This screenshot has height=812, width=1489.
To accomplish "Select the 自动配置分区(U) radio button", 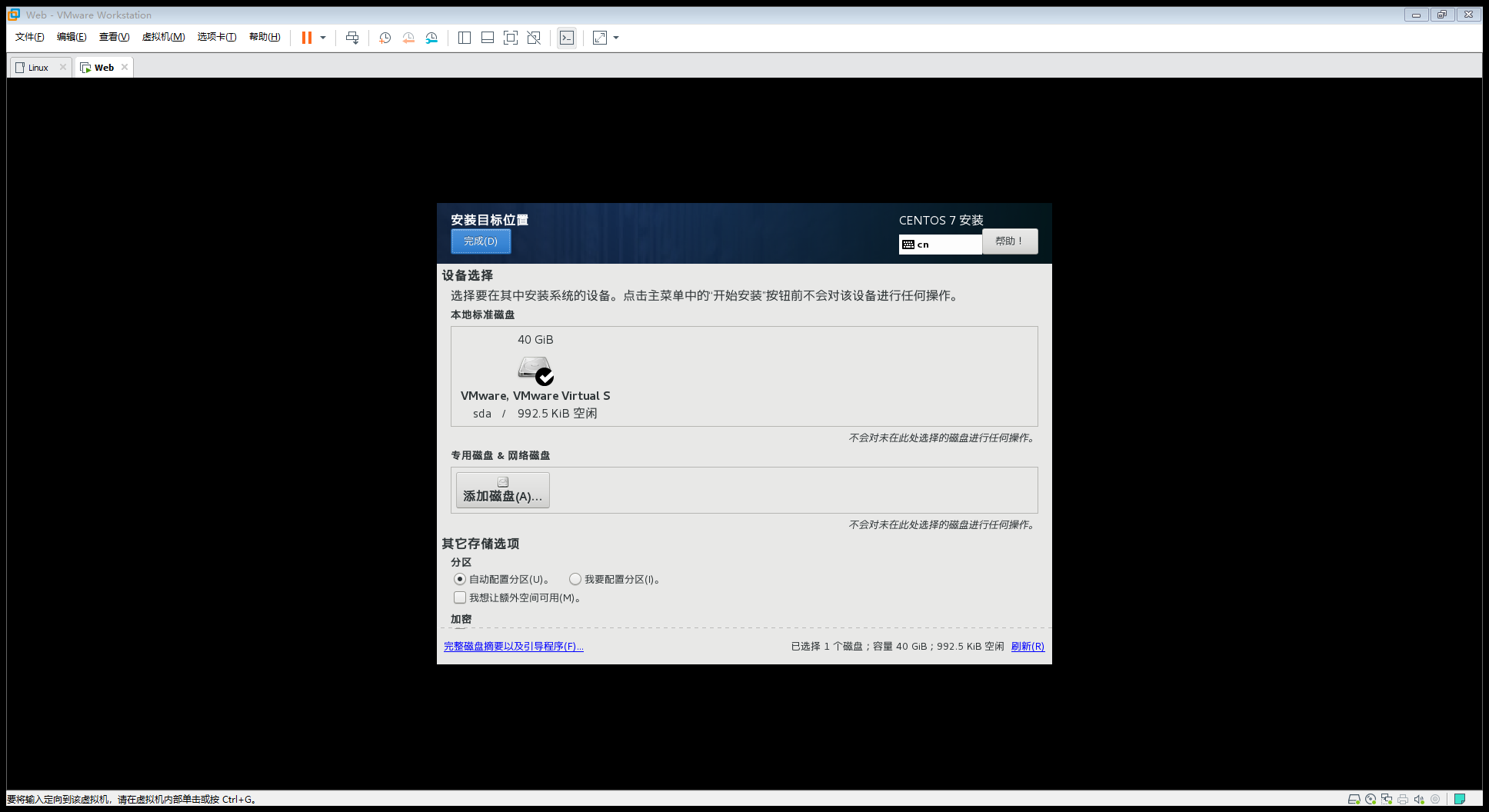I will [x=460, y=579].
